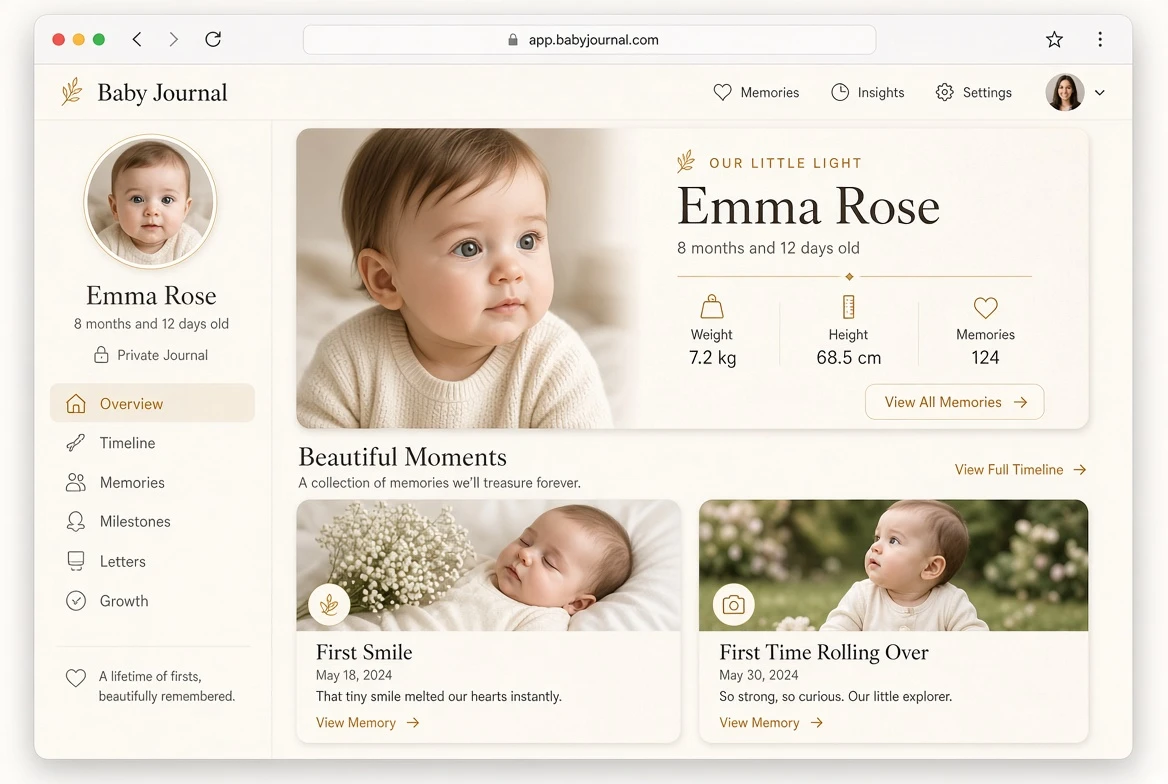
Task: Click the 'A lifetime of firsts' tagline
Action: pyautogui.click(x=167, y=686)
